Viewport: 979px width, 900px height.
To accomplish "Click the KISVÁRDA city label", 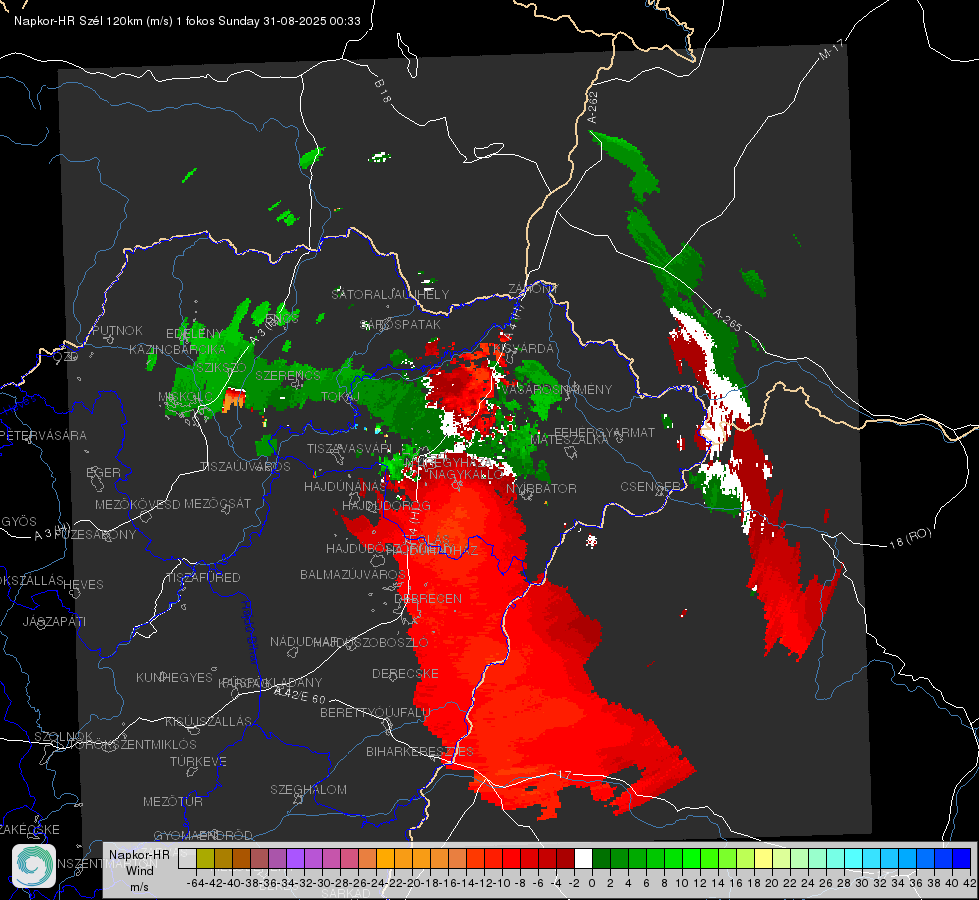I will pyautogui.click(x=523, y=348).
